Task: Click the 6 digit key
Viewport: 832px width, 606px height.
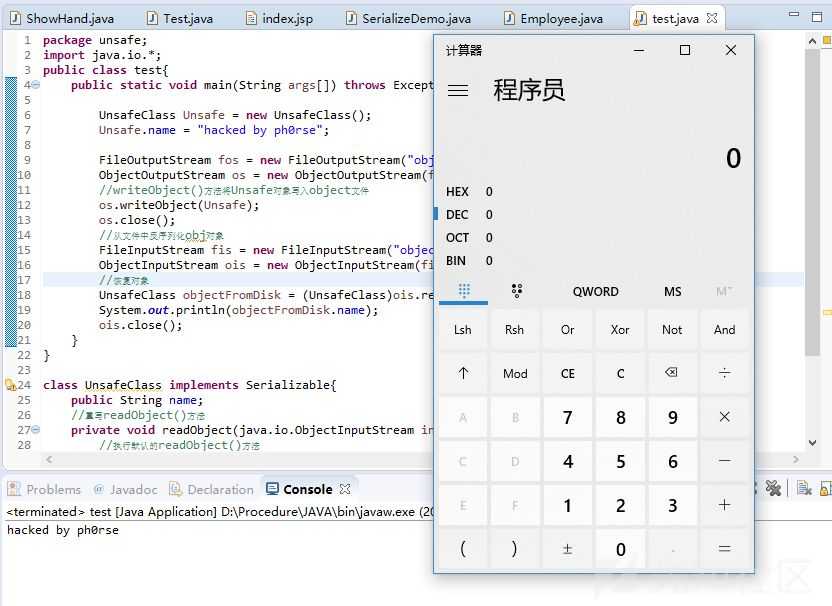Action: [672, 461]
